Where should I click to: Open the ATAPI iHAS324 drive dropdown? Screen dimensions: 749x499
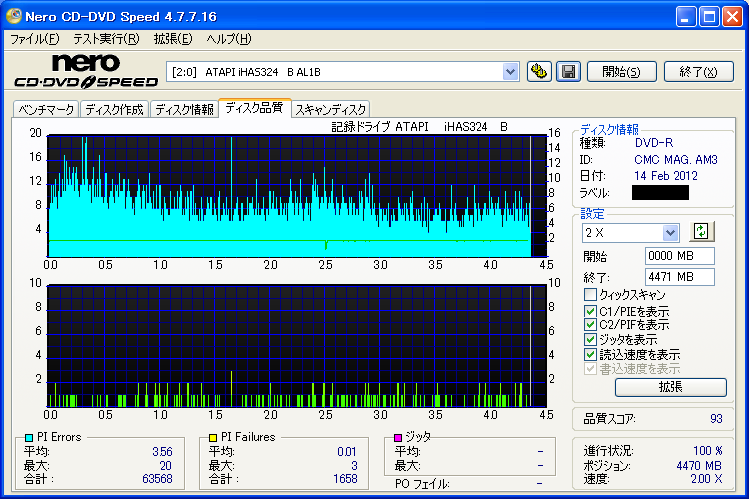(x=510, y=72)
